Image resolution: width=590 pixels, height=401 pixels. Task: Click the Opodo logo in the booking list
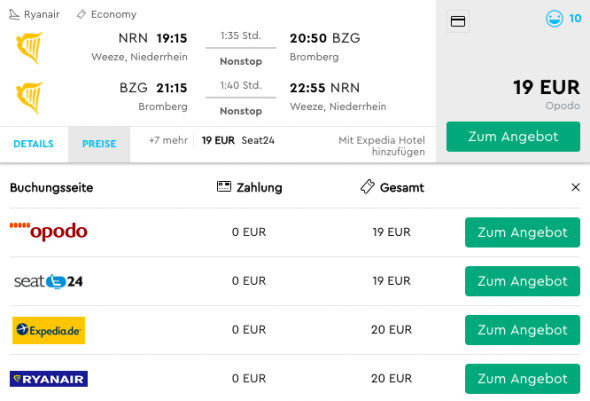(x=49, y=231)
